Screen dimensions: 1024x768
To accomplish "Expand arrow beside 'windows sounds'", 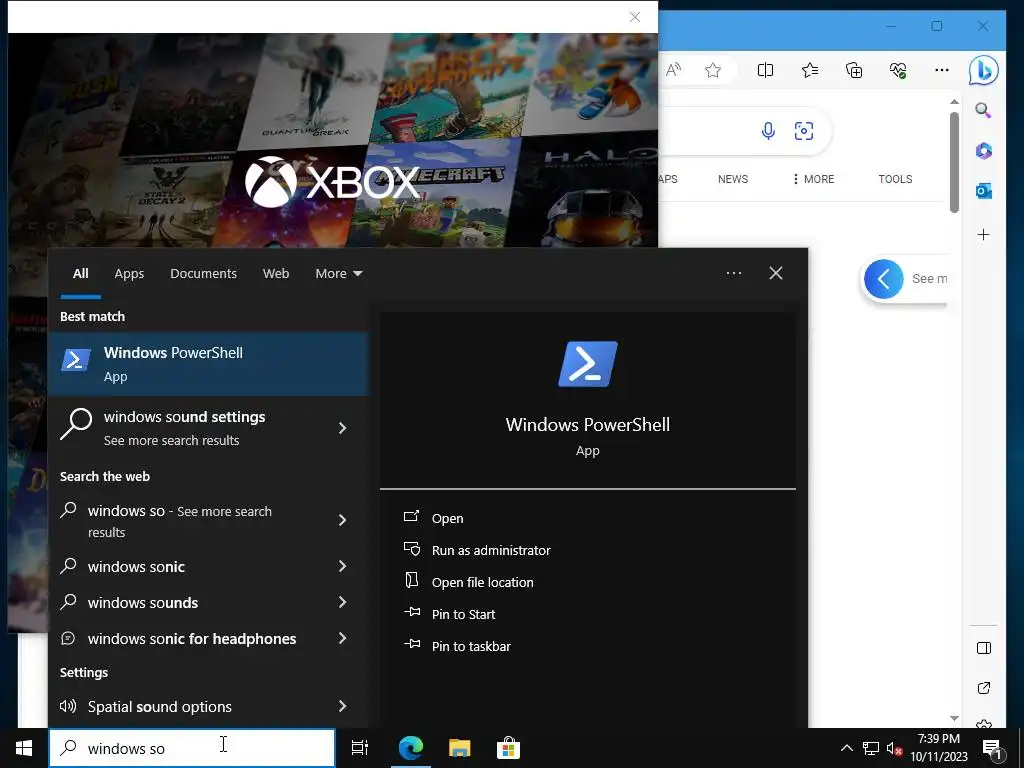I will point(342,602).
